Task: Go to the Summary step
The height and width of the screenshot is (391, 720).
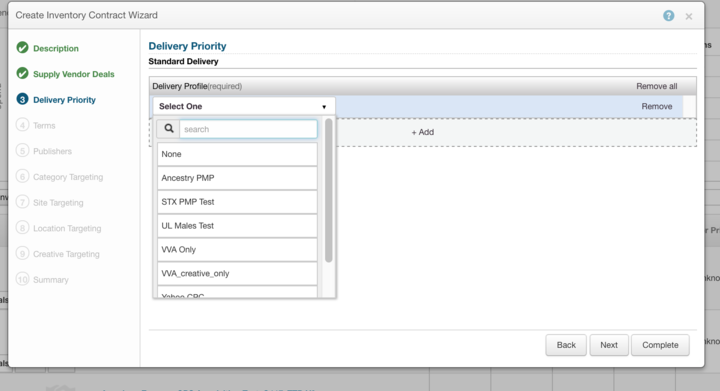Action: [x=51, y=279]
